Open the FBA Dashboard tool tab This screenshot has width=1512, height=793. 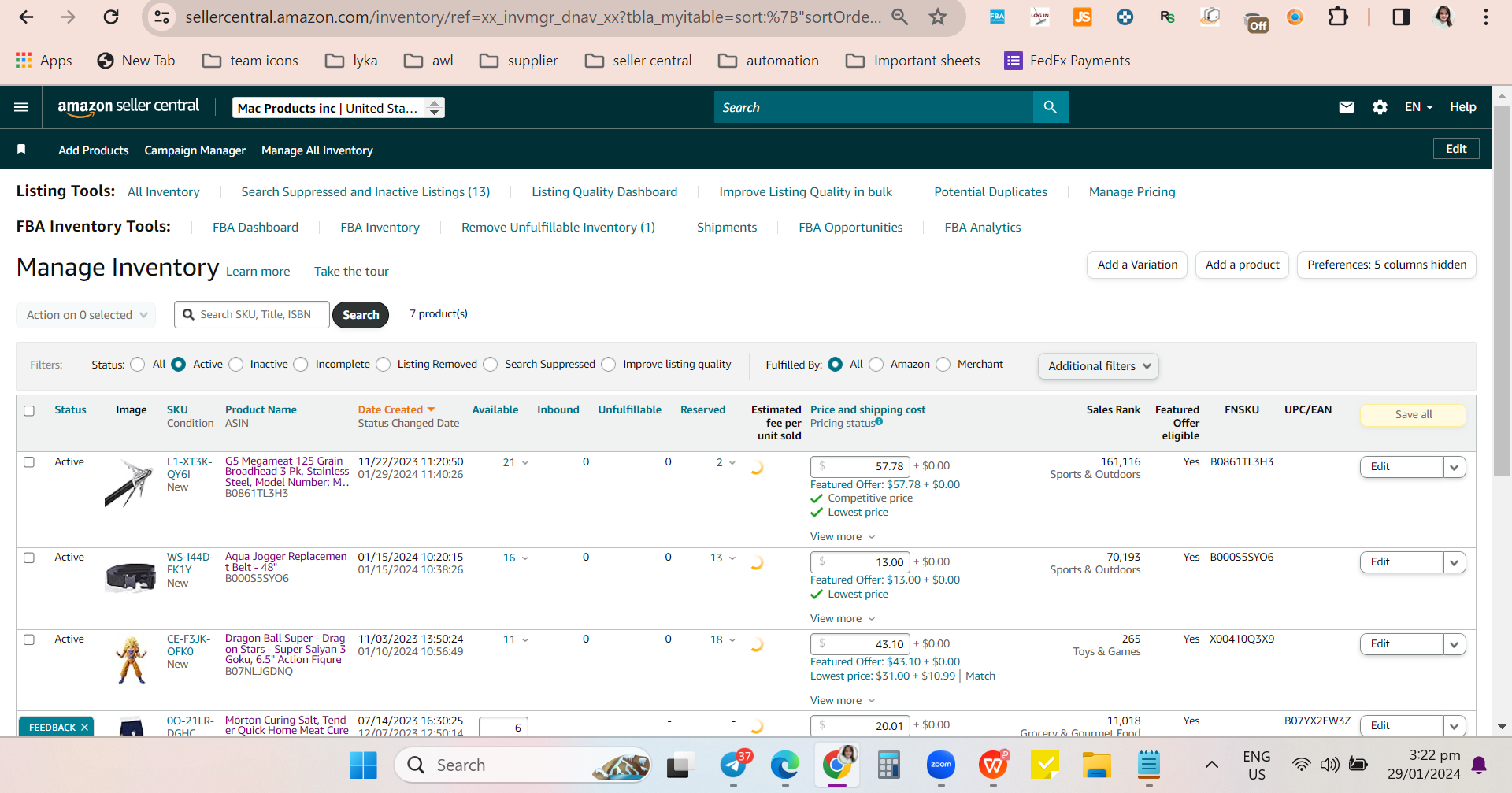point(256,228)
